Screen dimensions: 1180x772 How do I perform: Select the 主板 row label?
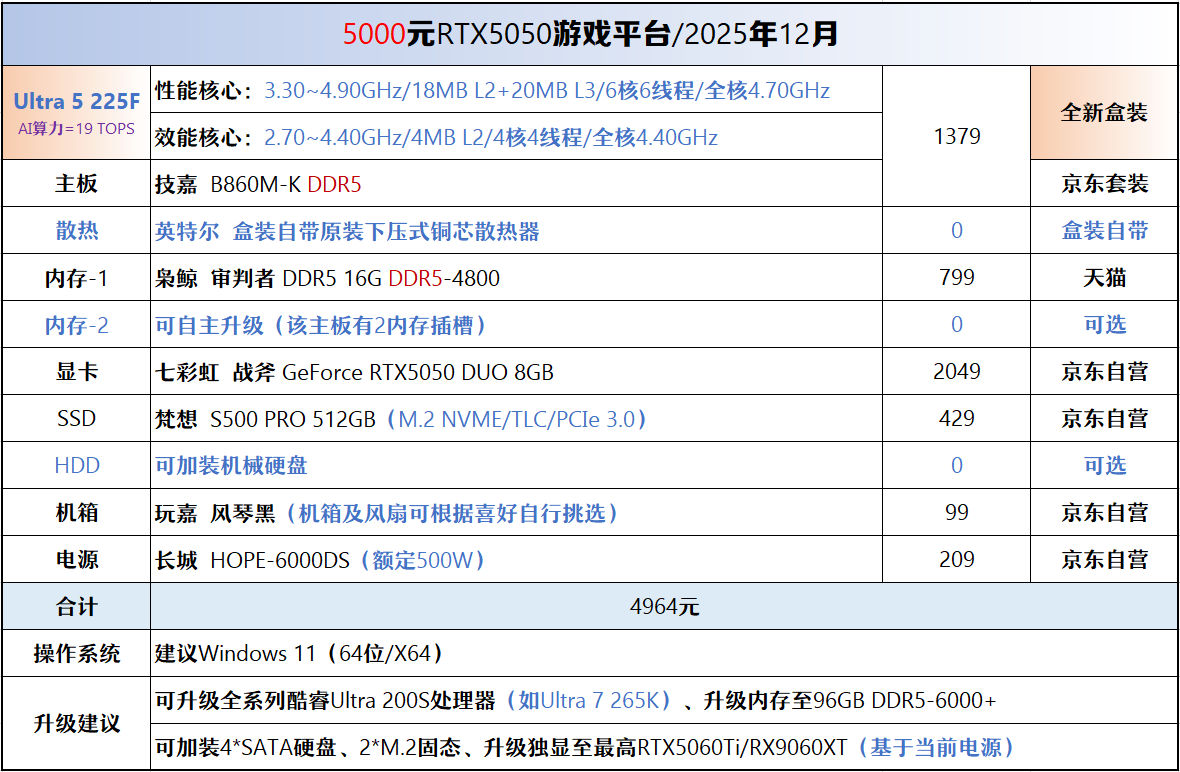click(x=77, y=184)
